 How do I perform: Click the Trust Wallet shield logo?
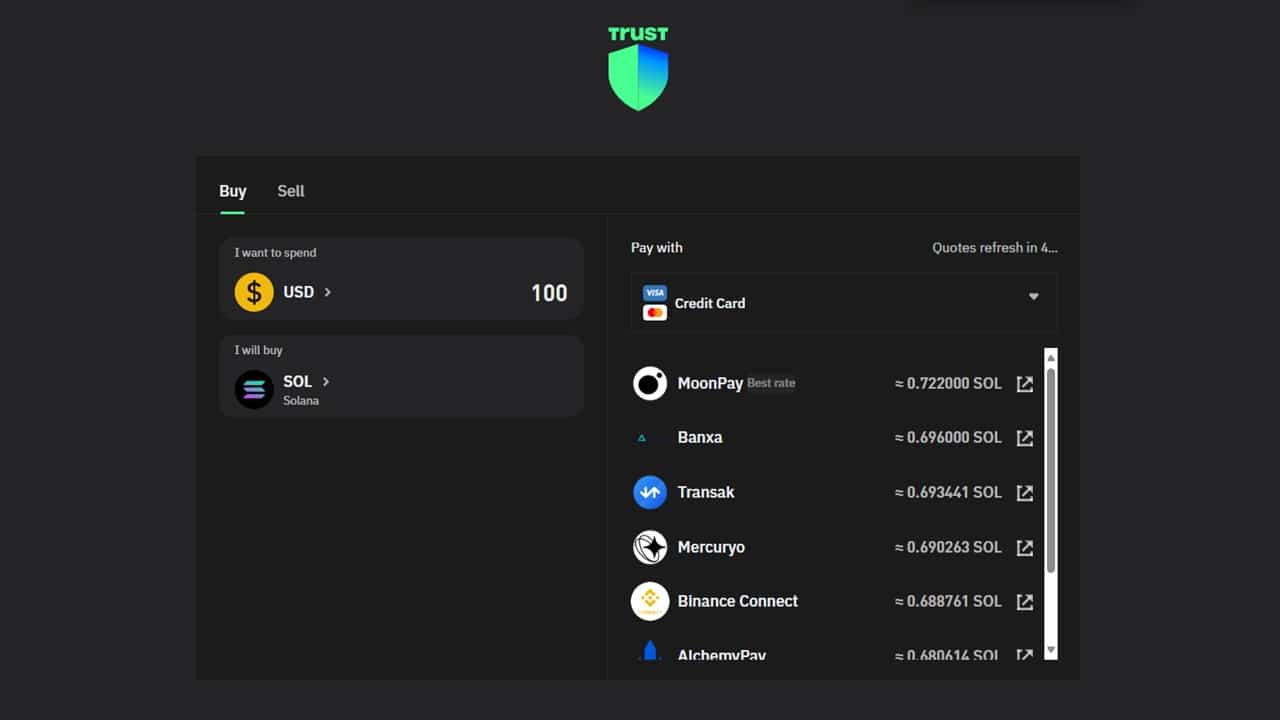[x=638, y=68]
